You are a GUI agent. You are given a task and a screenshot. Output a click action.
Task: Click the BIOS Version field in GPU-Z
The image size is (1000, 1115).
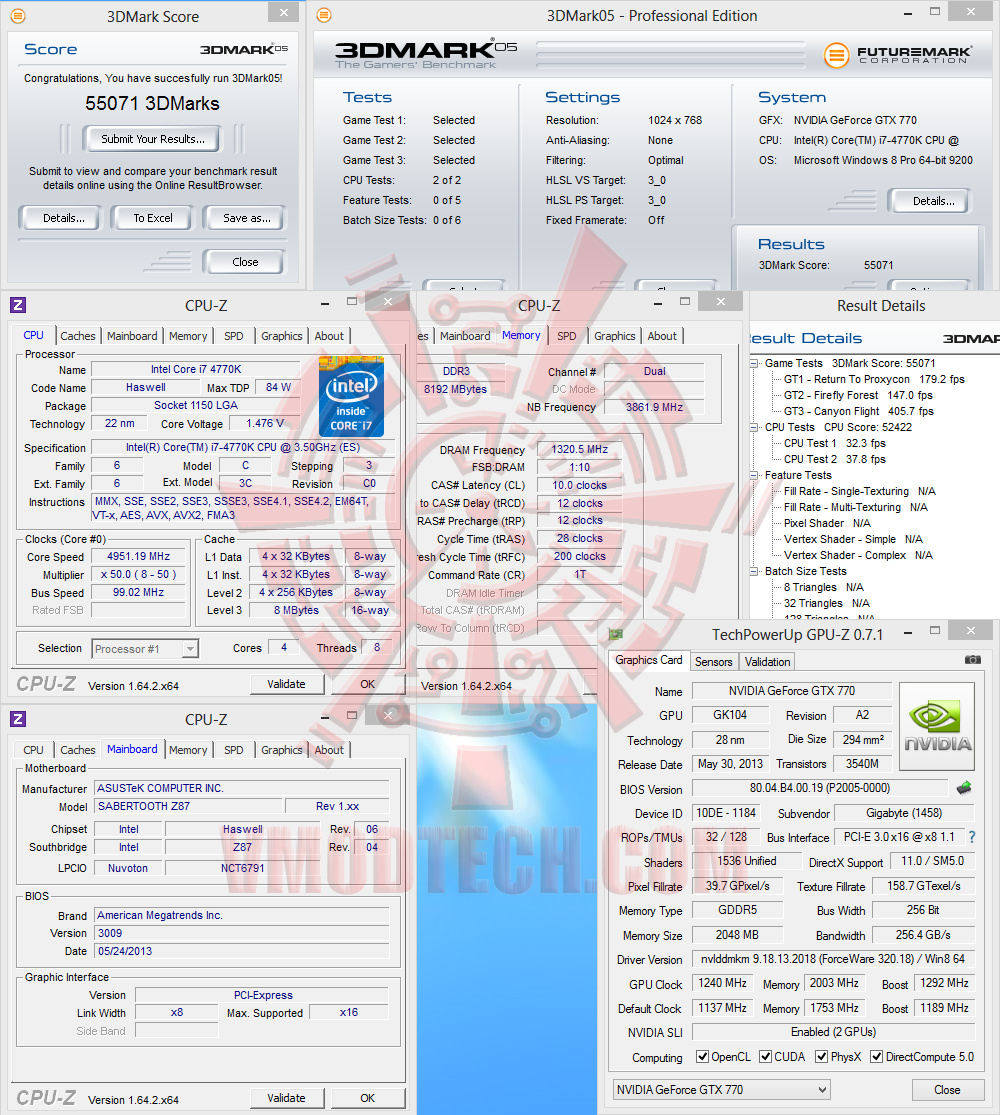coord(819,788)
